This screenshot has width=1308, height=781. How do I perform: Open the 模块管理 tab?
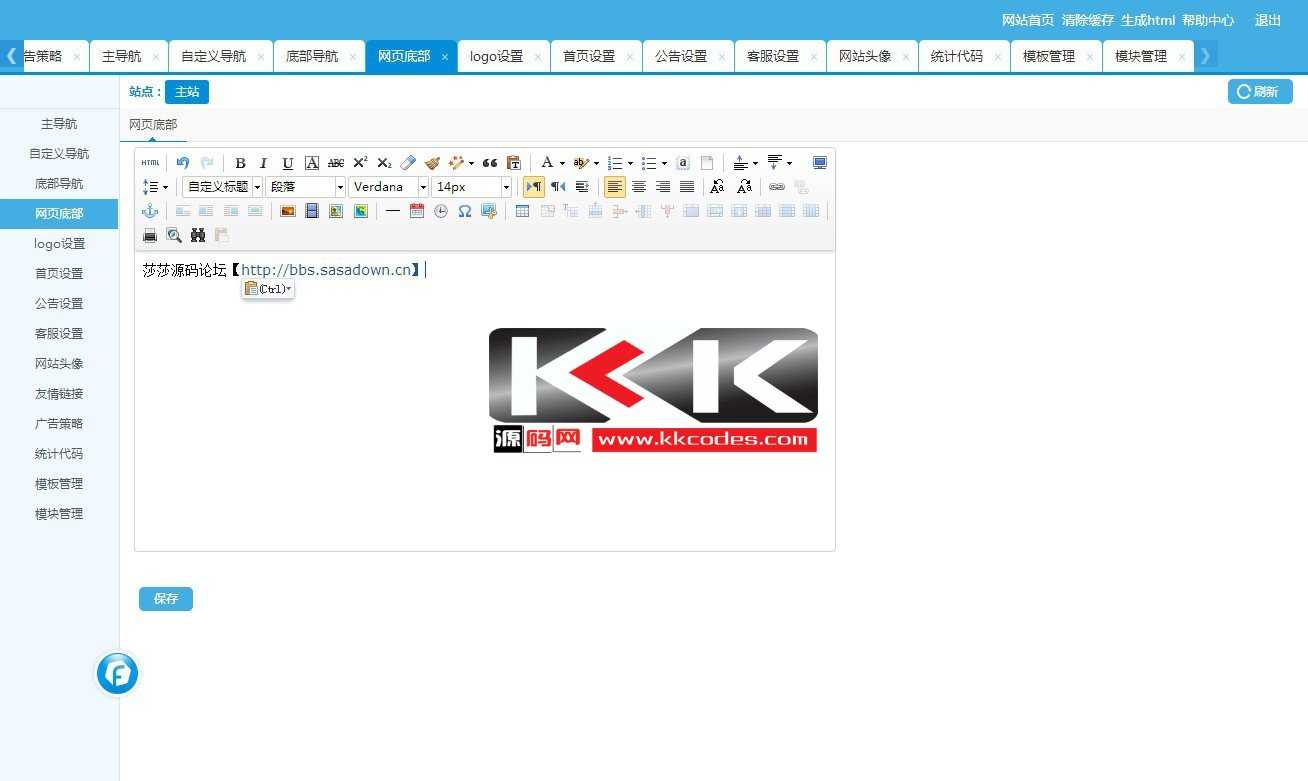1141,56
